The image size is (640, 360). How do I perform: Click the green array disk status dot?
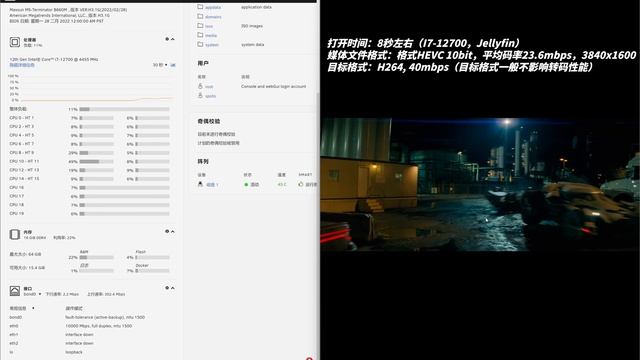click(246, 184)
